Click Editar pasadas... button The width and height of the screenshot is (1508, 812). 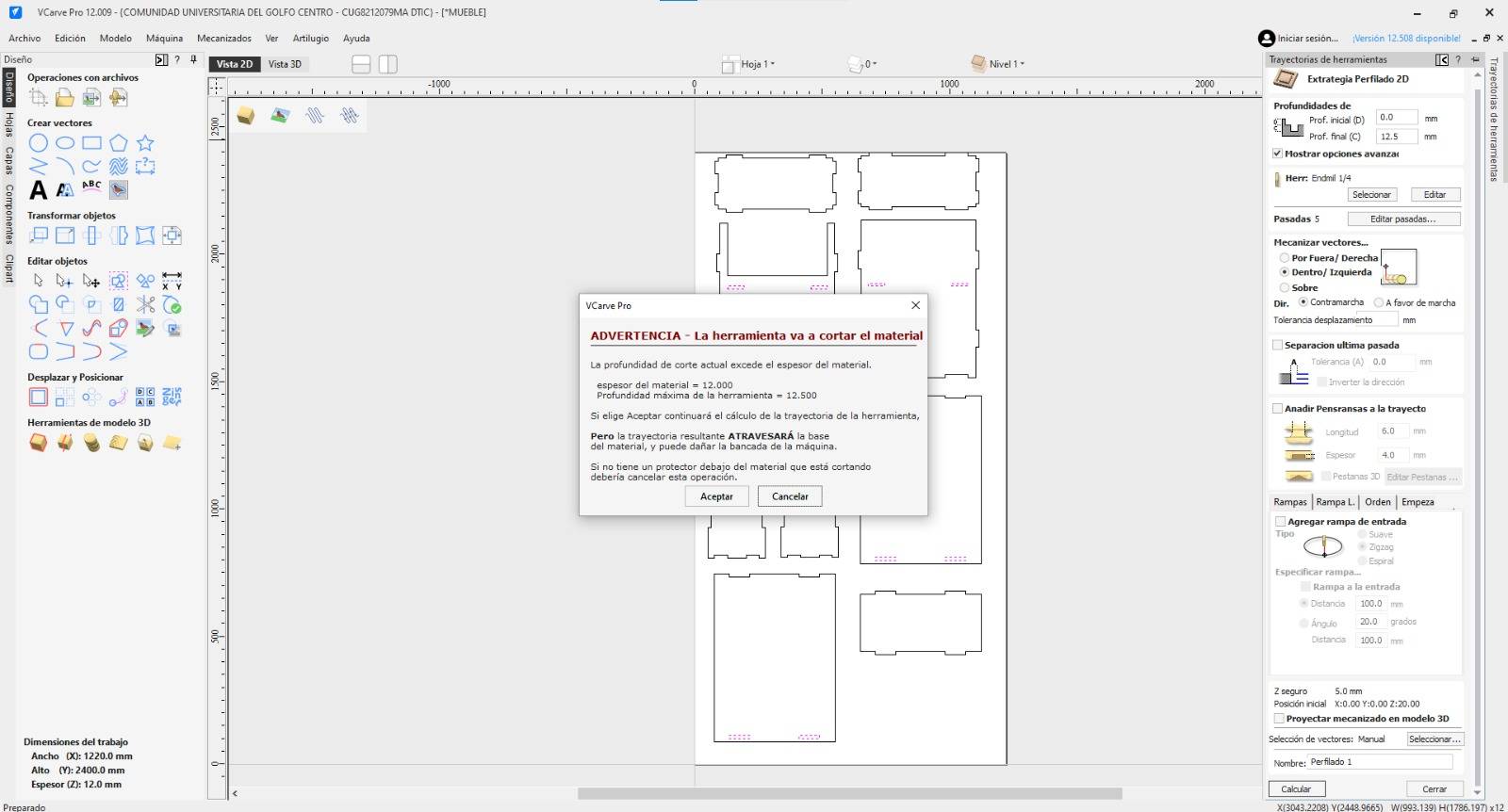pyautogui.click(x=1403, y=219)
